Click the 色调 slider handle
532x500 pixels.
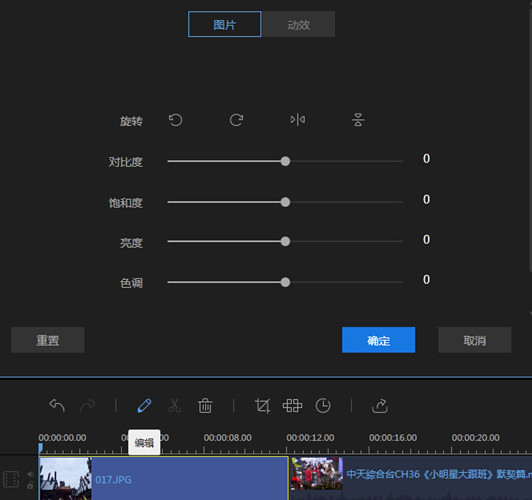[285, 282]
